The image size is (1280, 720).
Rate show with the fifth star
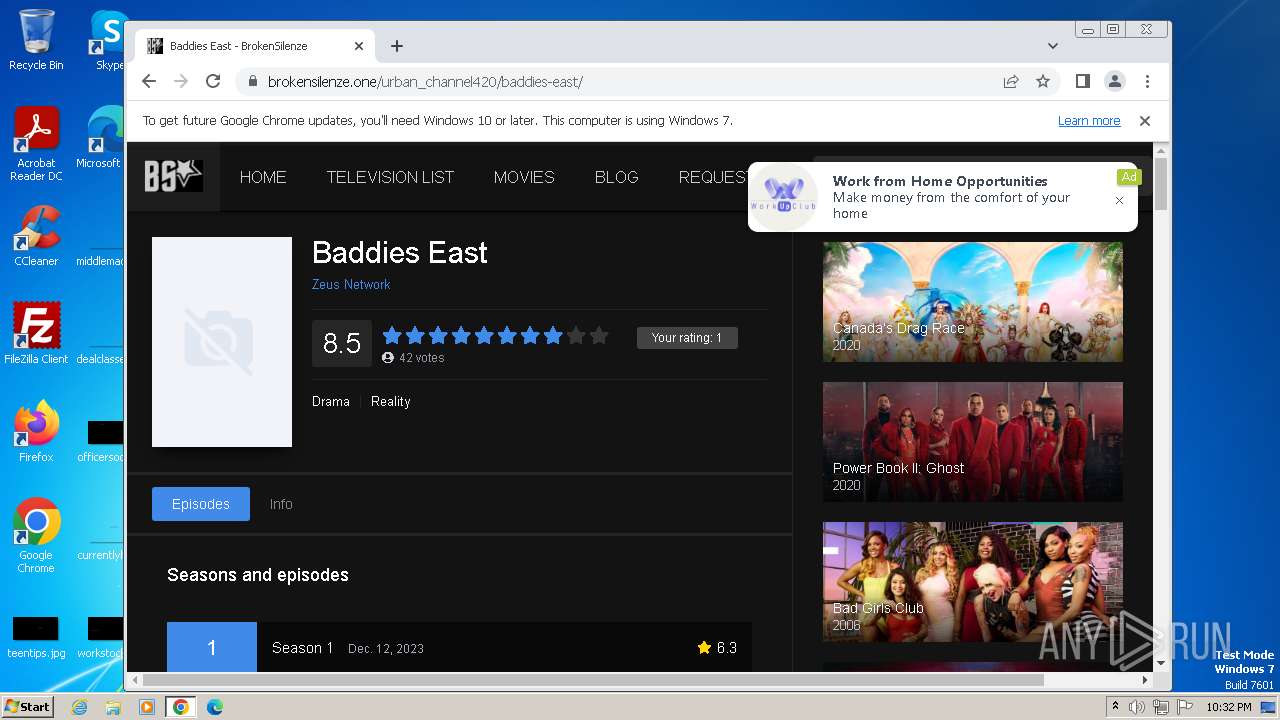[x=484, y=336]
